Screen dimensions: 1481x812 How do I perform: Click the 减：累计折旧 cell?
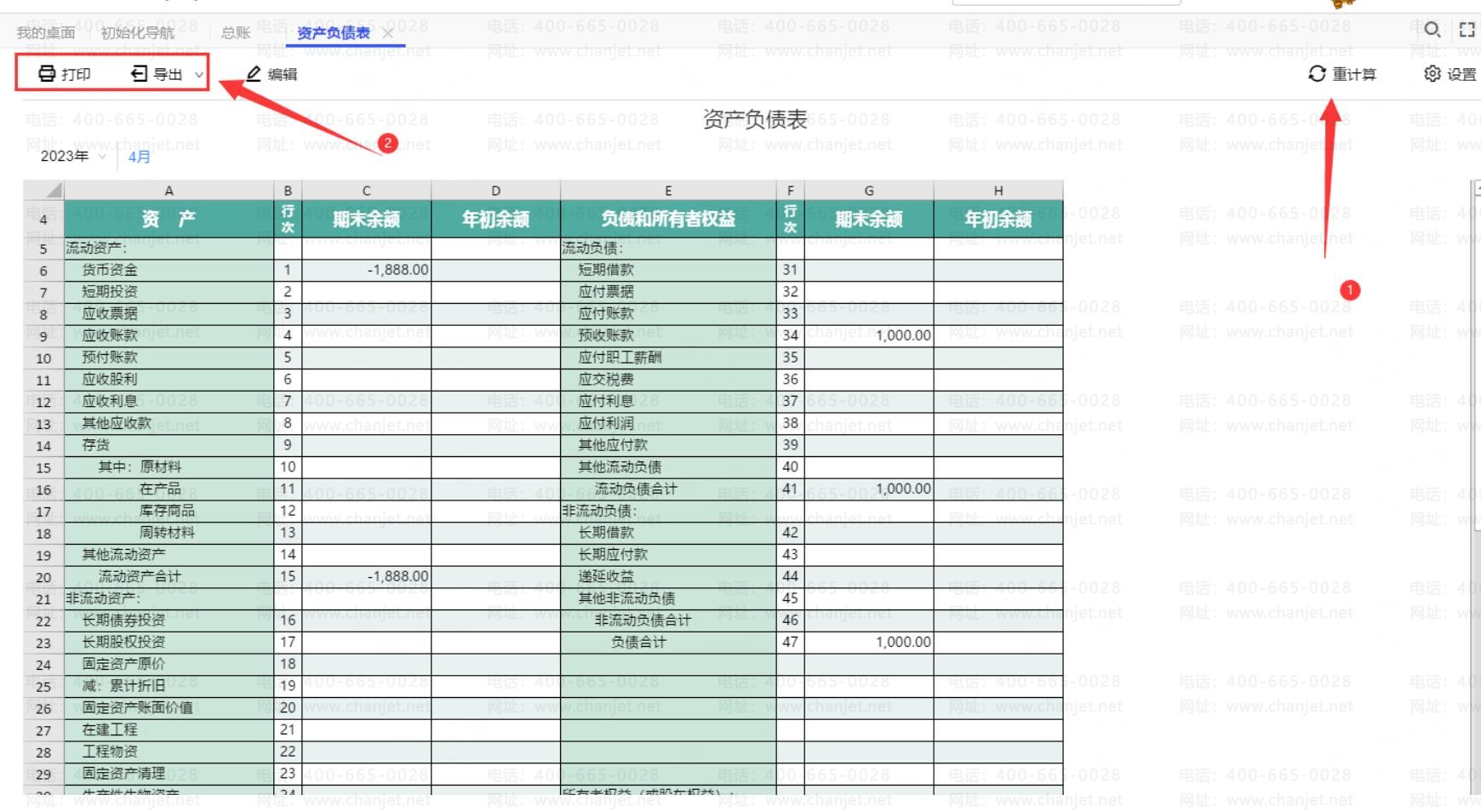(x=169, y=686)
